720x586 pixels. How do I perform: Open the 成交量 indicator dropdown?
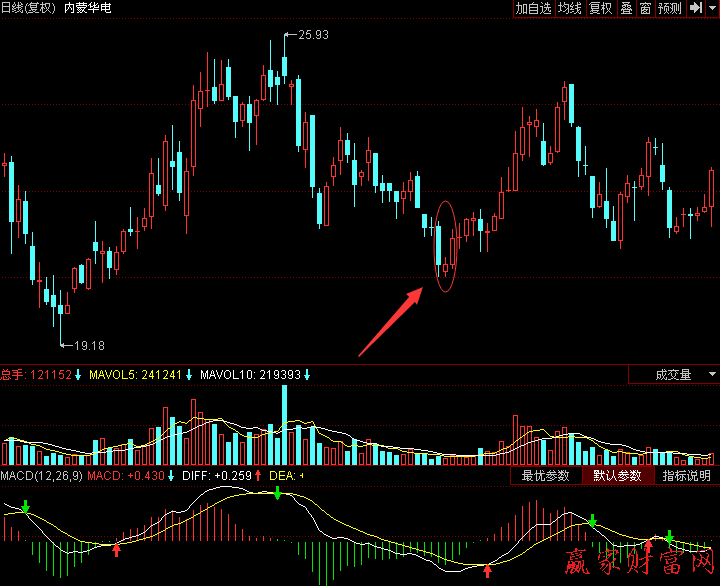[673, 375]
